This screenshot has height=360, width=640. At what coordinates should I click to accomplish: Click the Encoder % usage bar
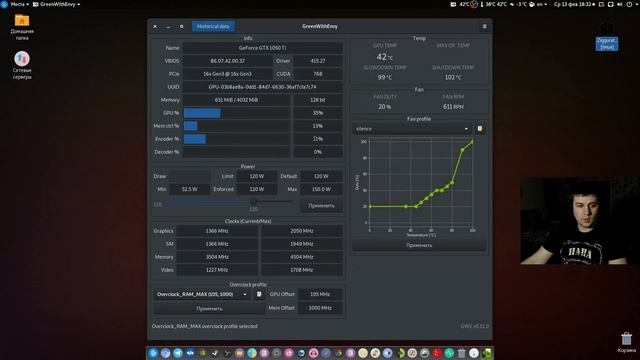coord(237,139)
